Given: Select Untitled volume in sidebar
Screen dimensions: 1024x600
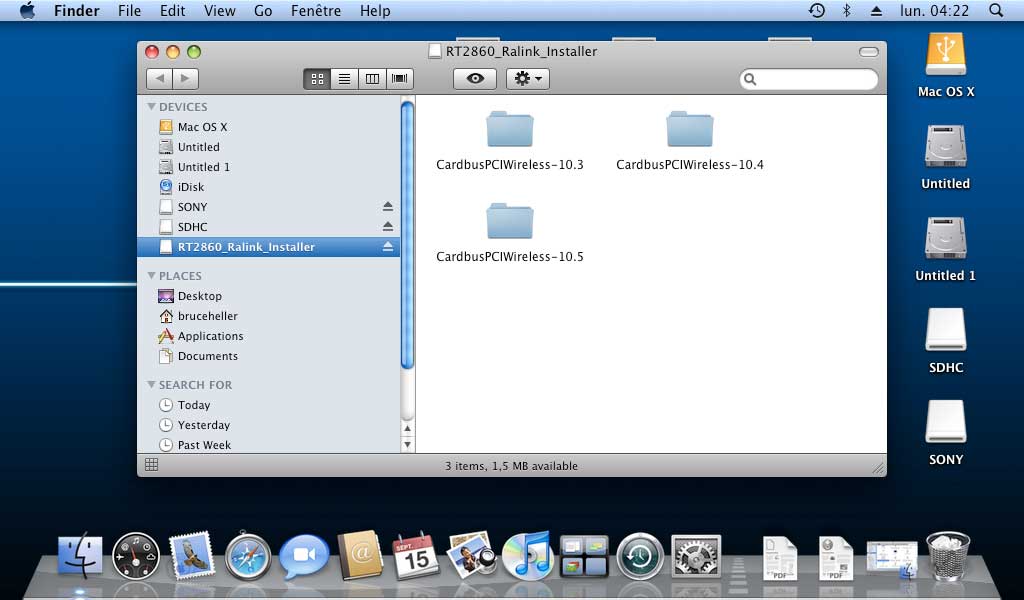Looking at the screenshot, I should point(268,147).
